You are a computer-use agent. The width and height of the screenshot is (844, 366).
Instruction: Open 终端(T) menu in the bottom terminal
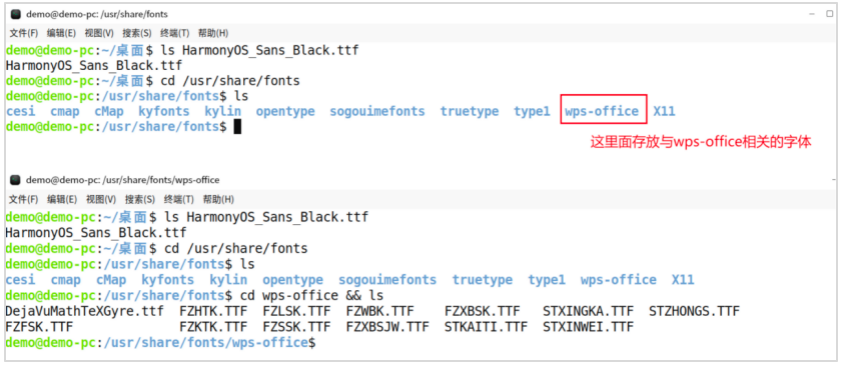point(179,200)
